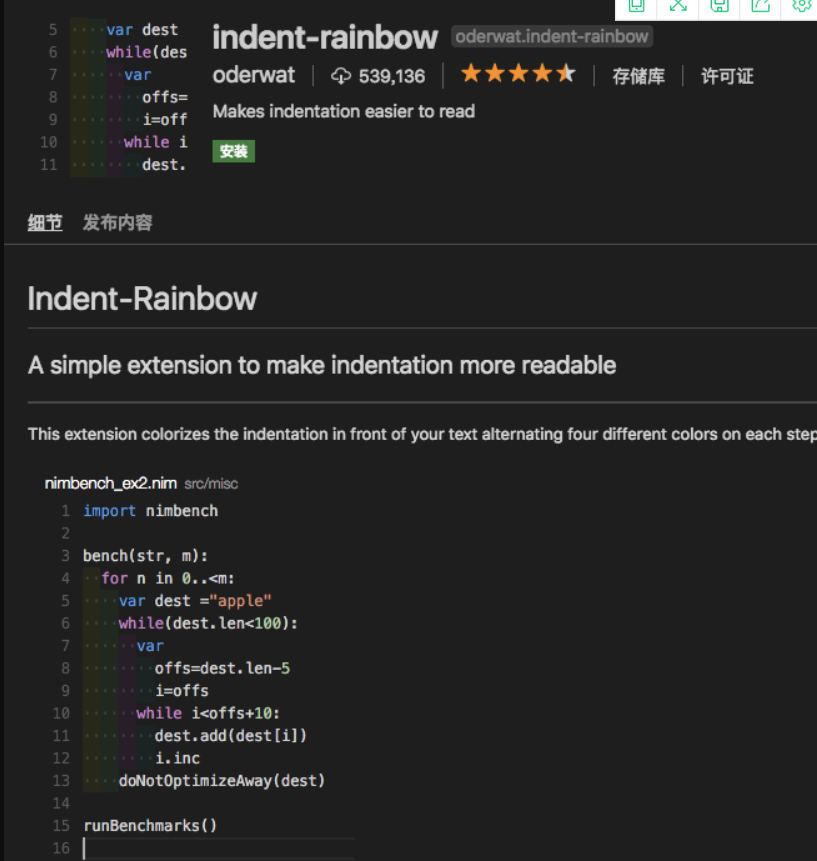Click the share export icon
The image size is (817, 861).
(760, 5)
